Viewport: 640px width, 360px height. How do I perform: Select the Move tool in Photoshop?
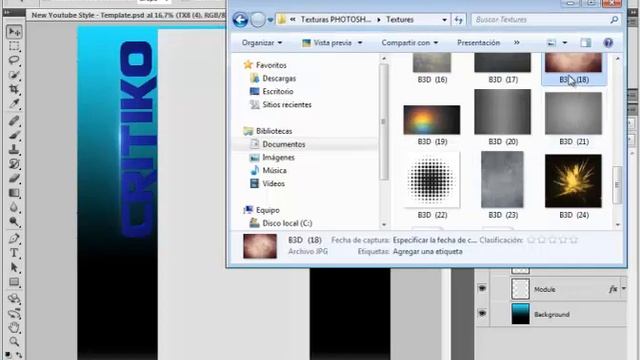click(14, 31)
